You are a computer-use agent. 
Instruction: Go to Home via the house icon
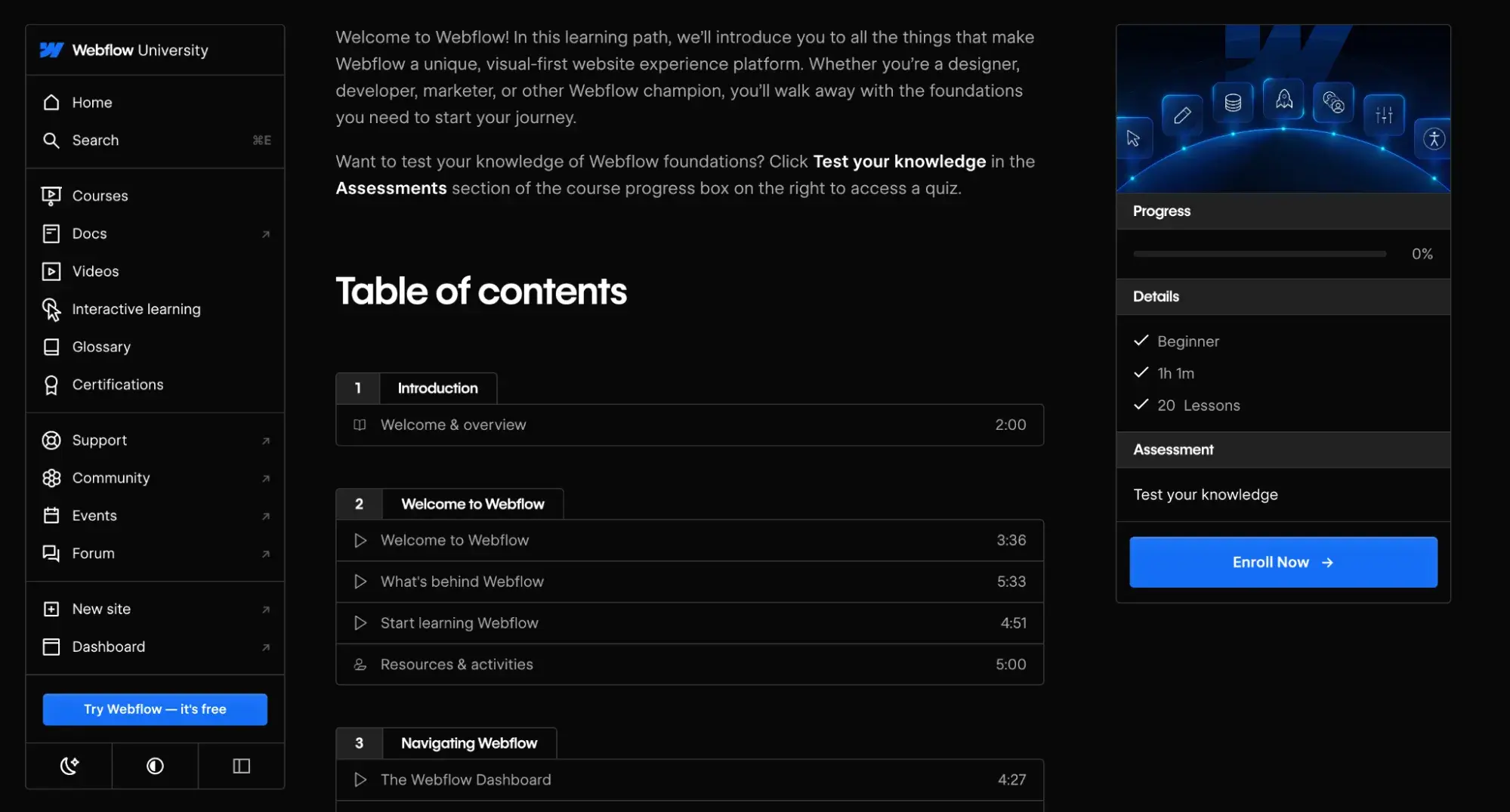51,102
